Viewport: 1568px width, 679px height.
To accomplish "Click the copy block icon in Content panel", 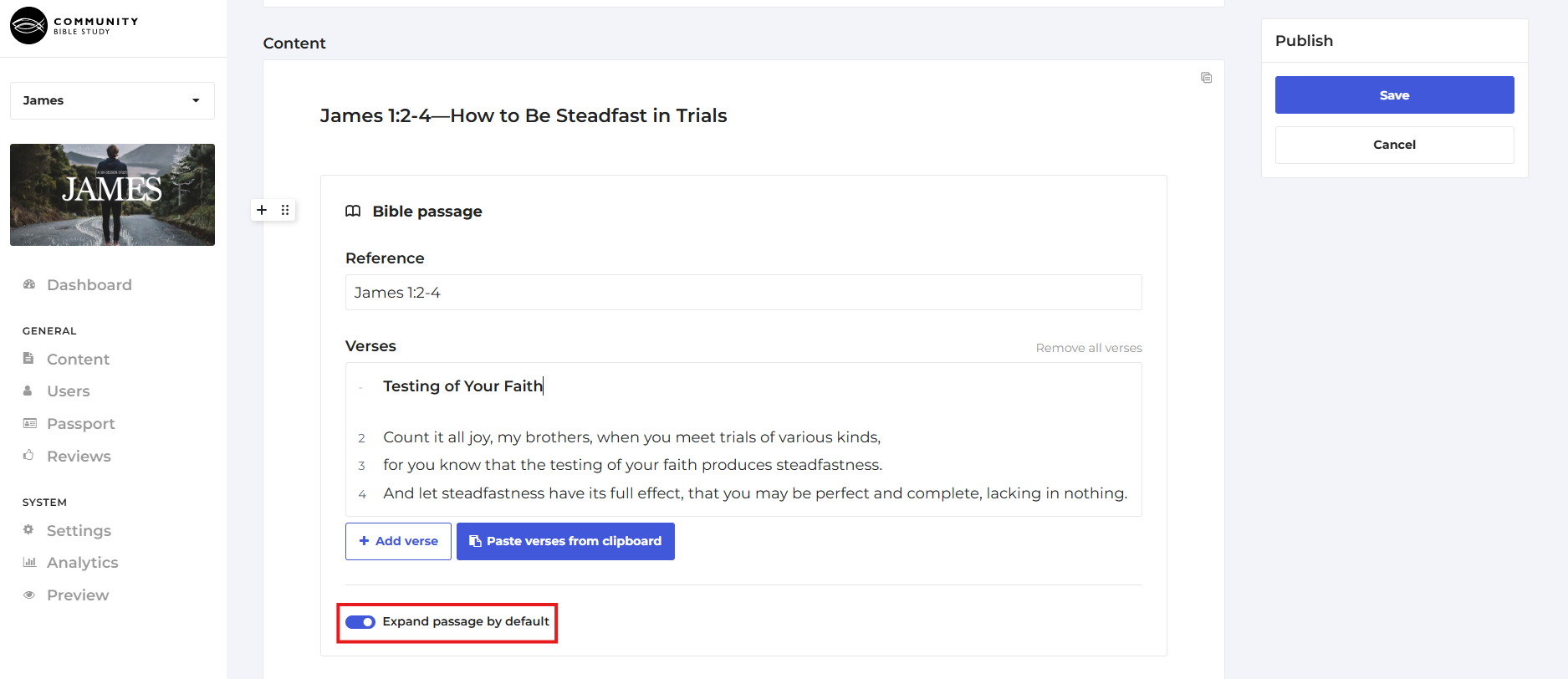I will pos(1206,78).
